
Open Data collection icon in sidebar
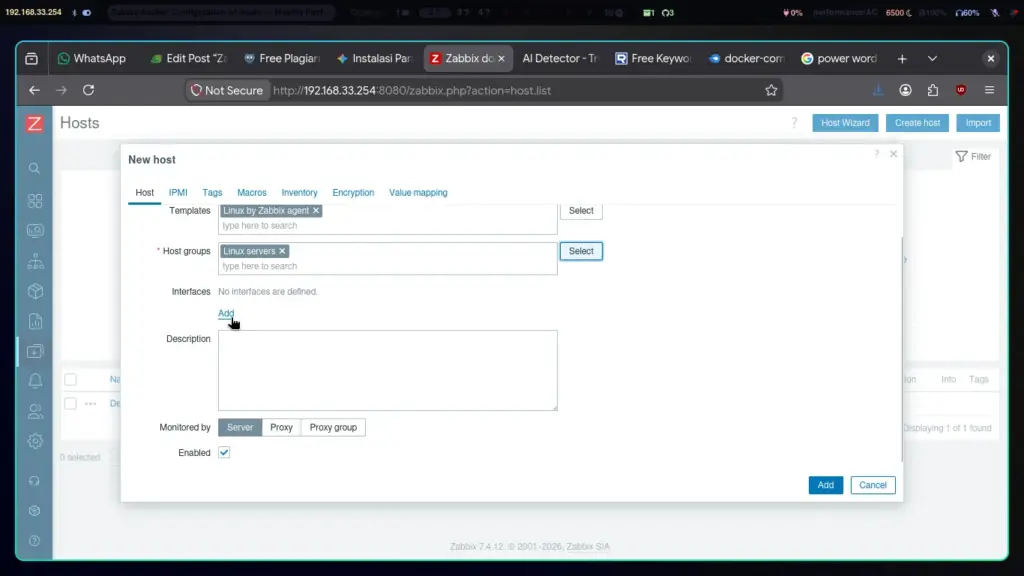pyautogui.click(x=35, y=351)
